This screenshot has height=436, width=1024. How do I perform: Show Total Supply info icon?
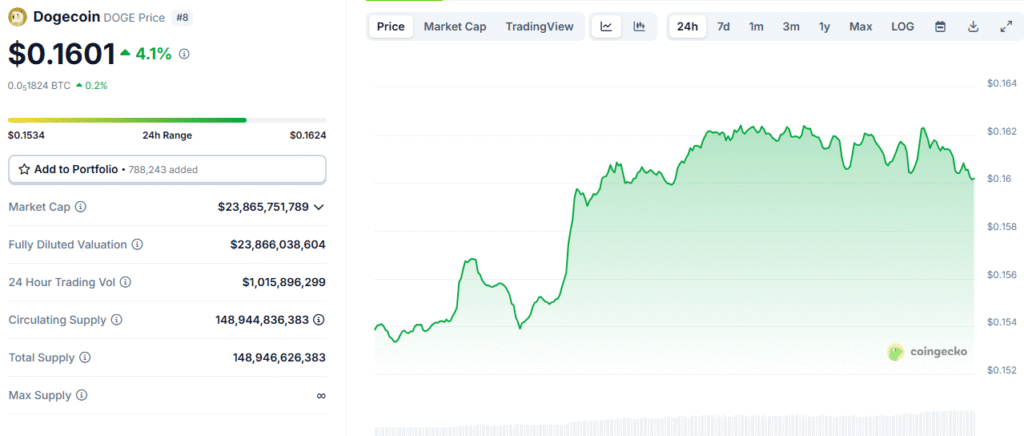coord(85,358)
